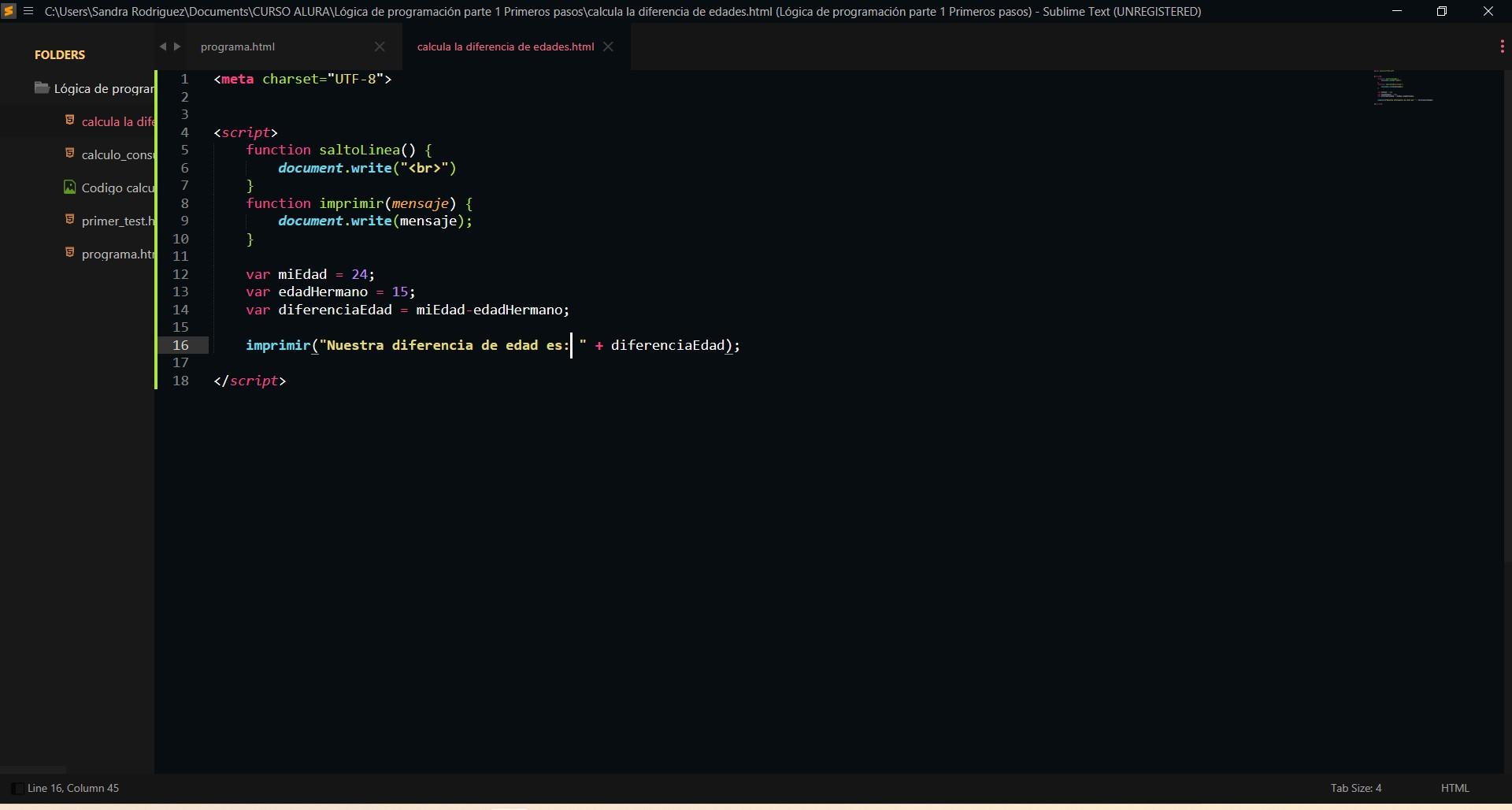Click line number 12 in the gutter
The image size is (1512, 810).
pyautogui.click(x=181, y=274)
